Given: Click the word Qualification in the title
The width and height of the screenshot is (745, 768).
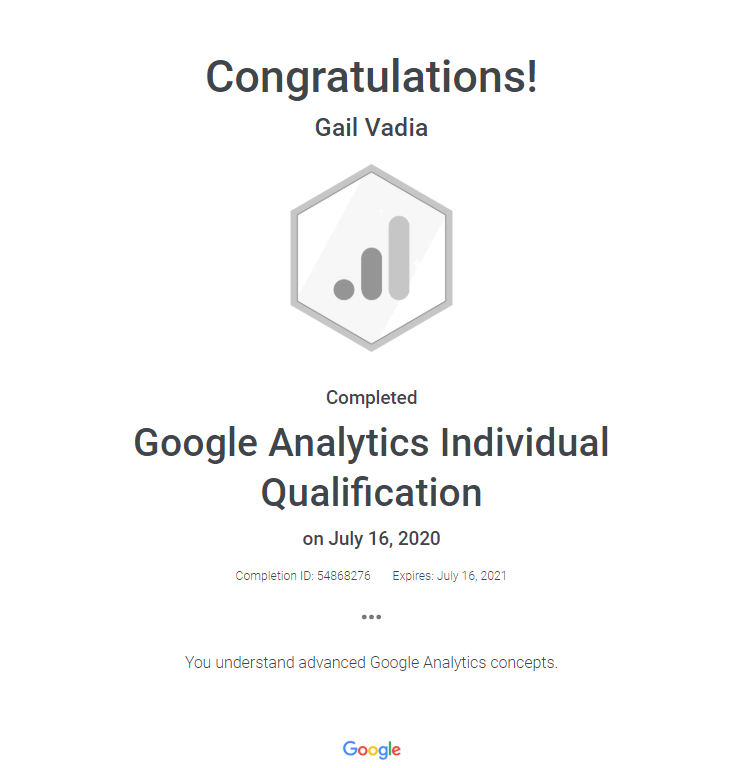Looking at the screenshot, I should pyautogui.click(x=371, y=492).
